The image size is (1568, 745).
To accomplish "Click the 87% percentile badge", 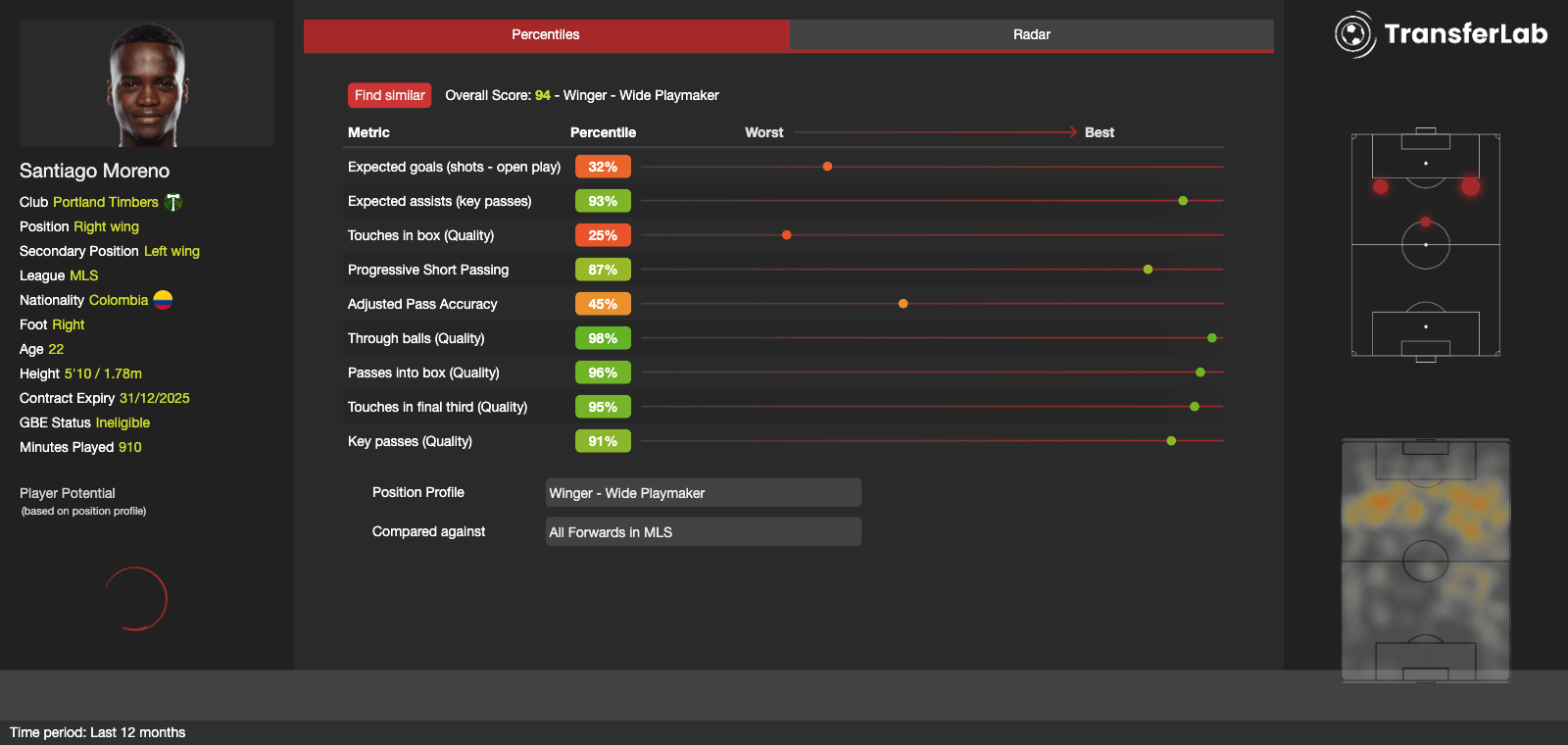I will 603,270.
